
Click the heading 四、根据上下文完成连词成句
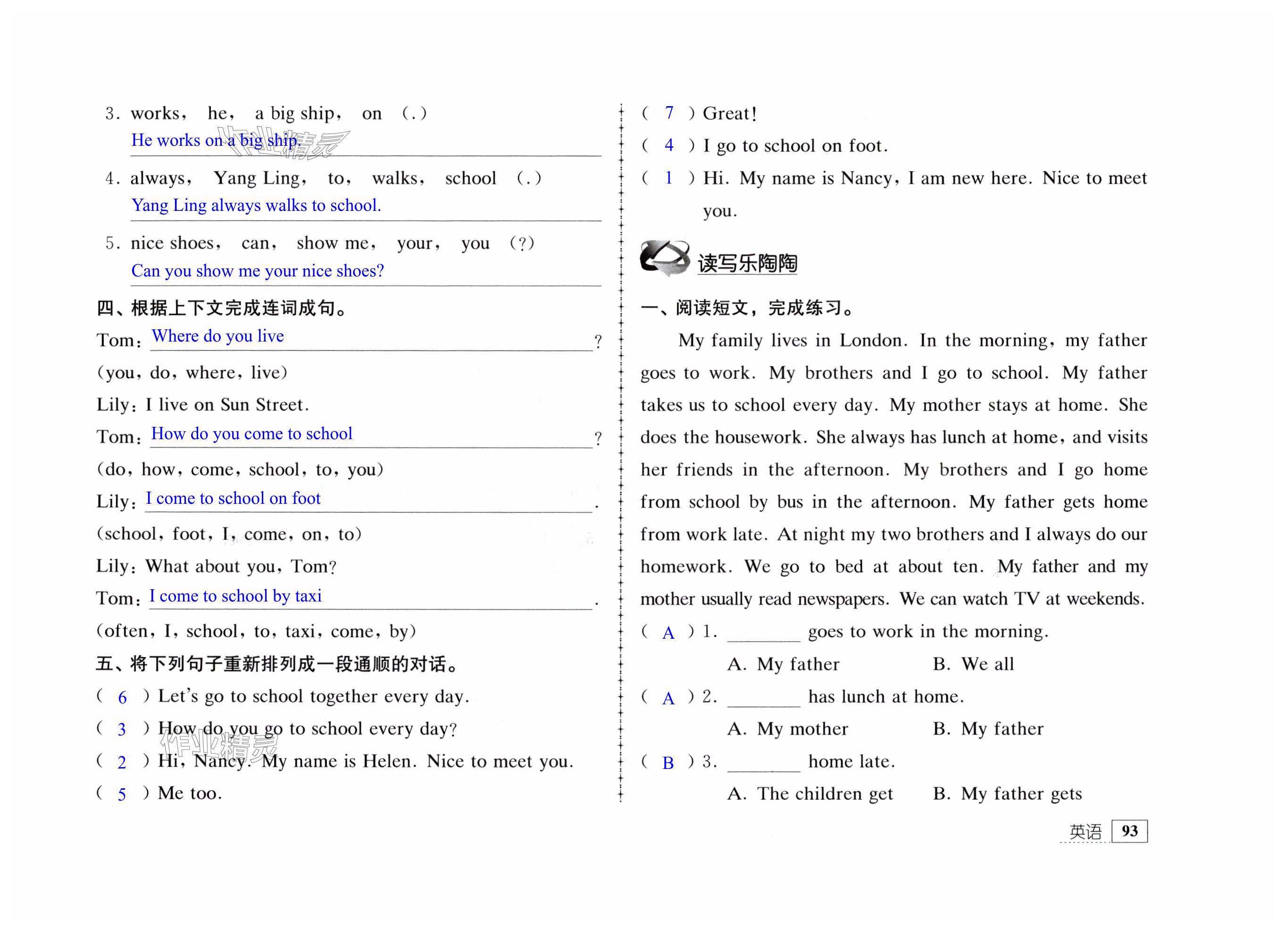click(221, 308)
